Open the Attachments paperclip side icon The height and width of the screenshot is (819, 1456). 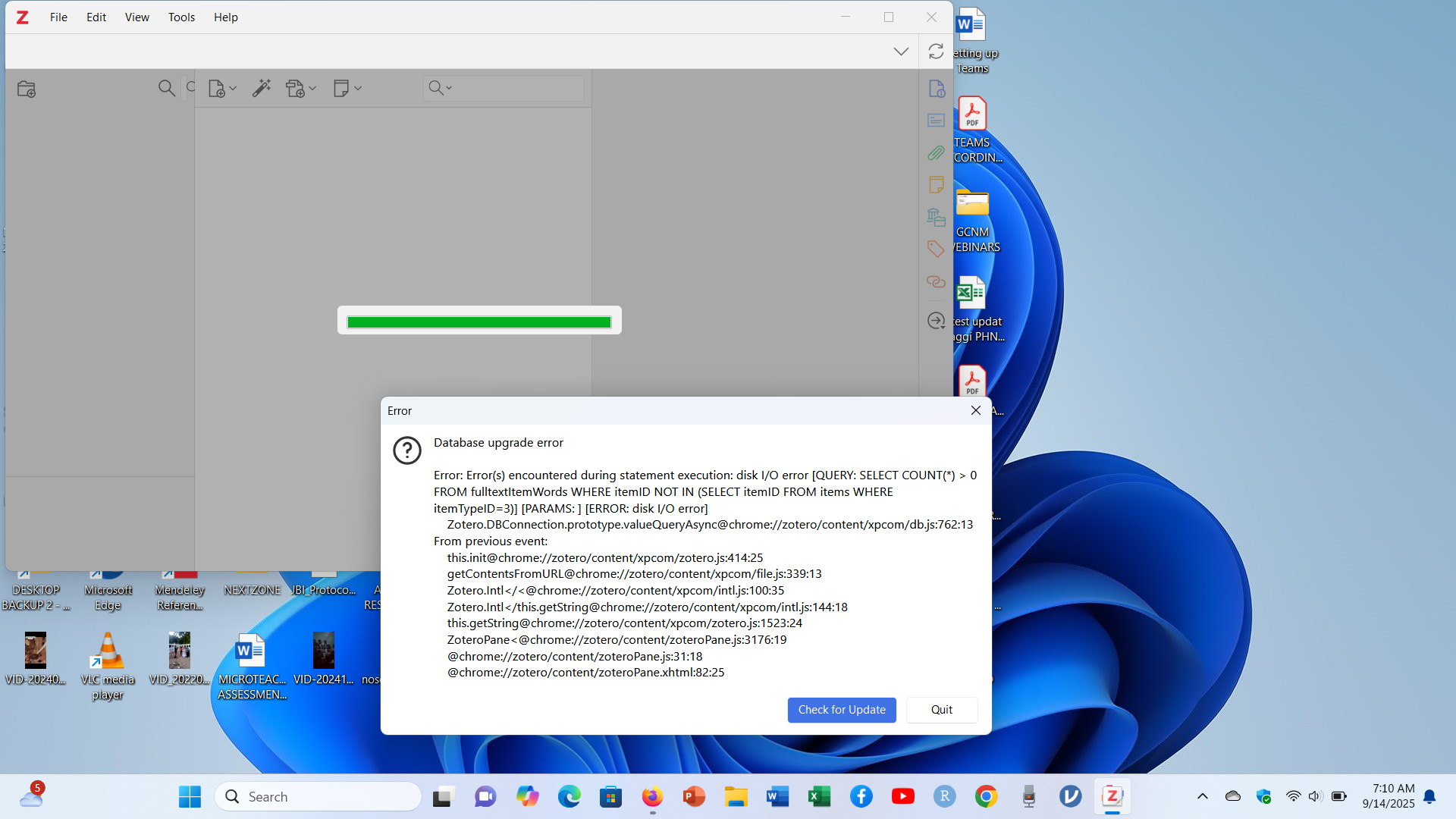point(936,153)
